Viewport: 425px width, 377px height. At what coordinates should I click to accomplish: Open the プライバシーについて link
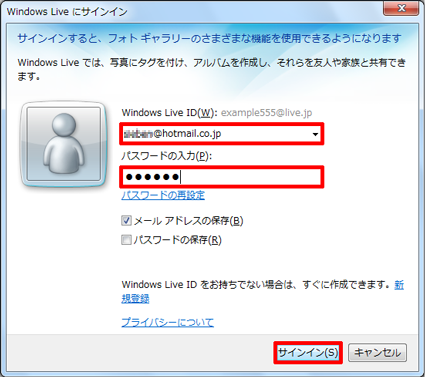coord(167,322)
